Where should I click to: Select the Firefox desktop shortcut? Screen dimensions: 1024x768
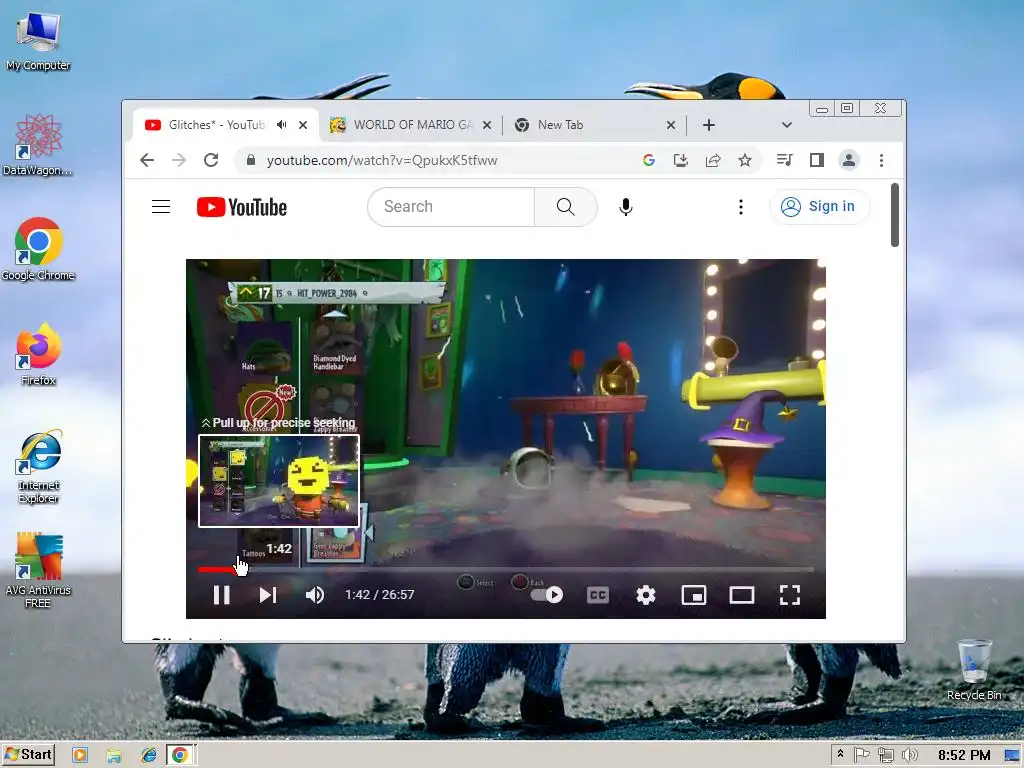coord(38,355)
